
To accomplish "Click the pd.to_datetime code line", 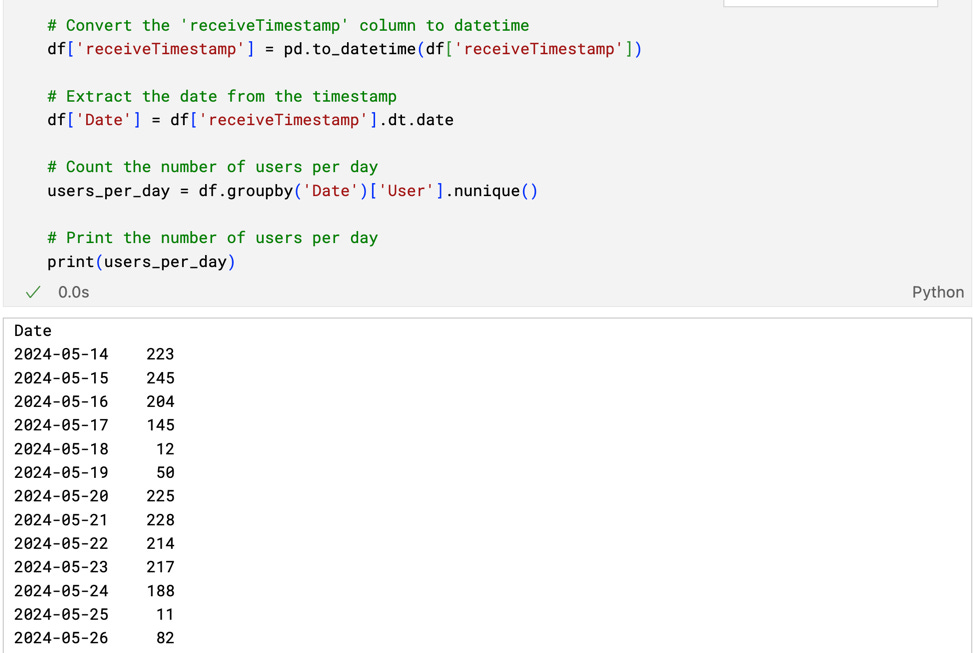I will coord(344,49).
